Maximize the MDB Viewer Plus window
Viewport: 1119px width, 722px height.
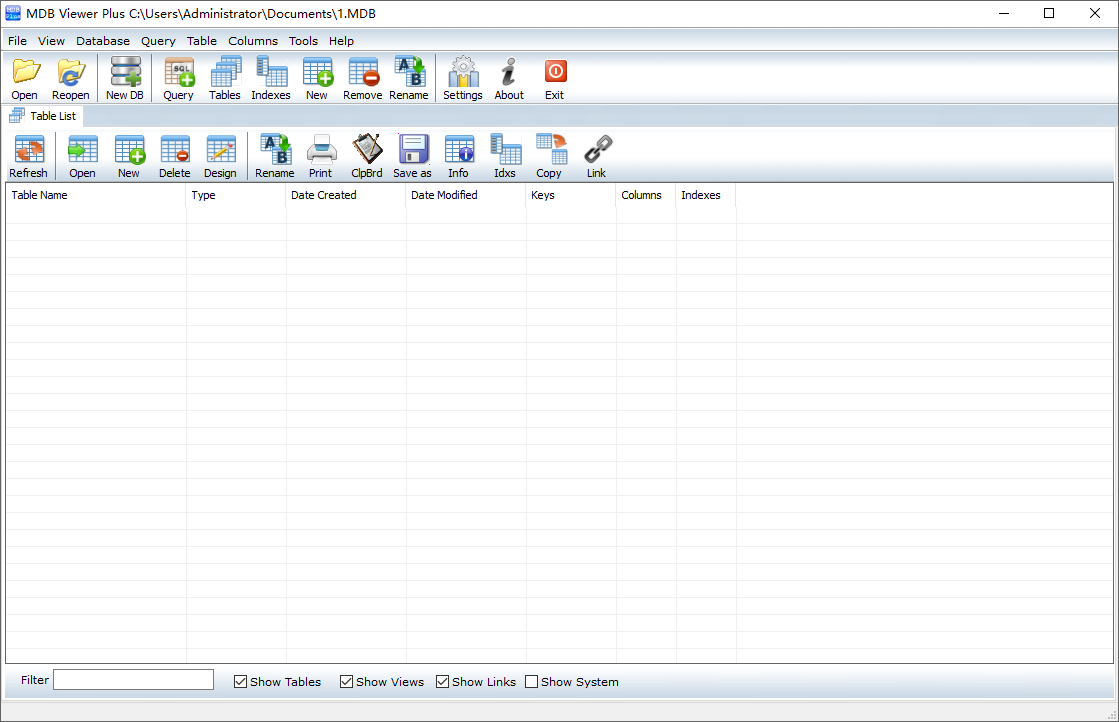click(x=1049, y=14)
